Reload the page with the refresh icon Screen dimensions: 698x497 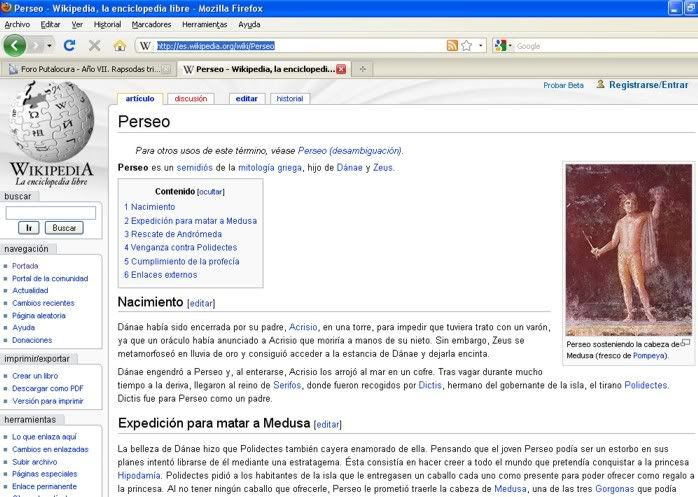(69, 45)
